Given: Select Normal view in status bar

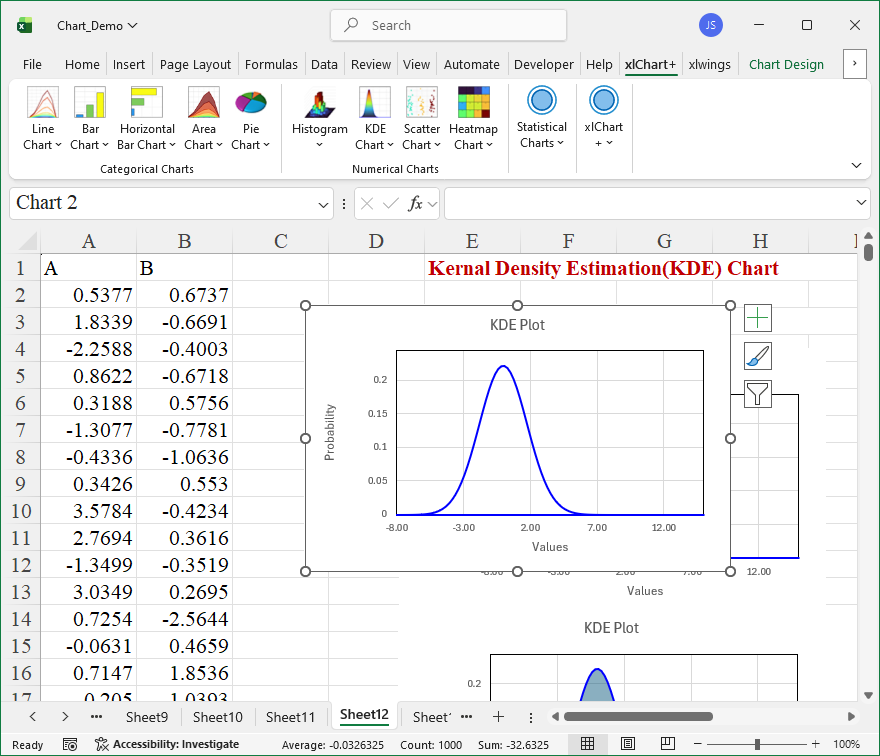Looking at the screenshot, I should point(588,744).
